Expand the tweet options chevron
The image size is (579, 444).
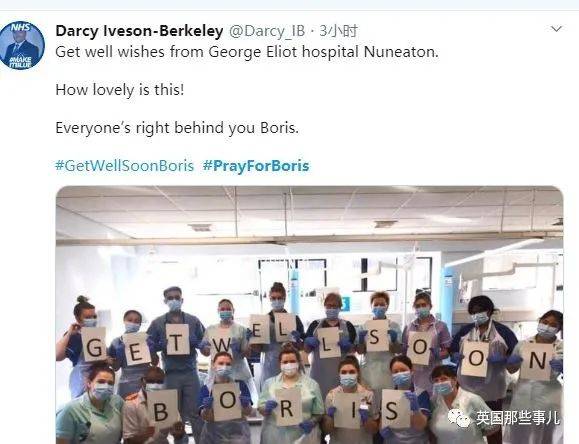[x=556, y=29]
